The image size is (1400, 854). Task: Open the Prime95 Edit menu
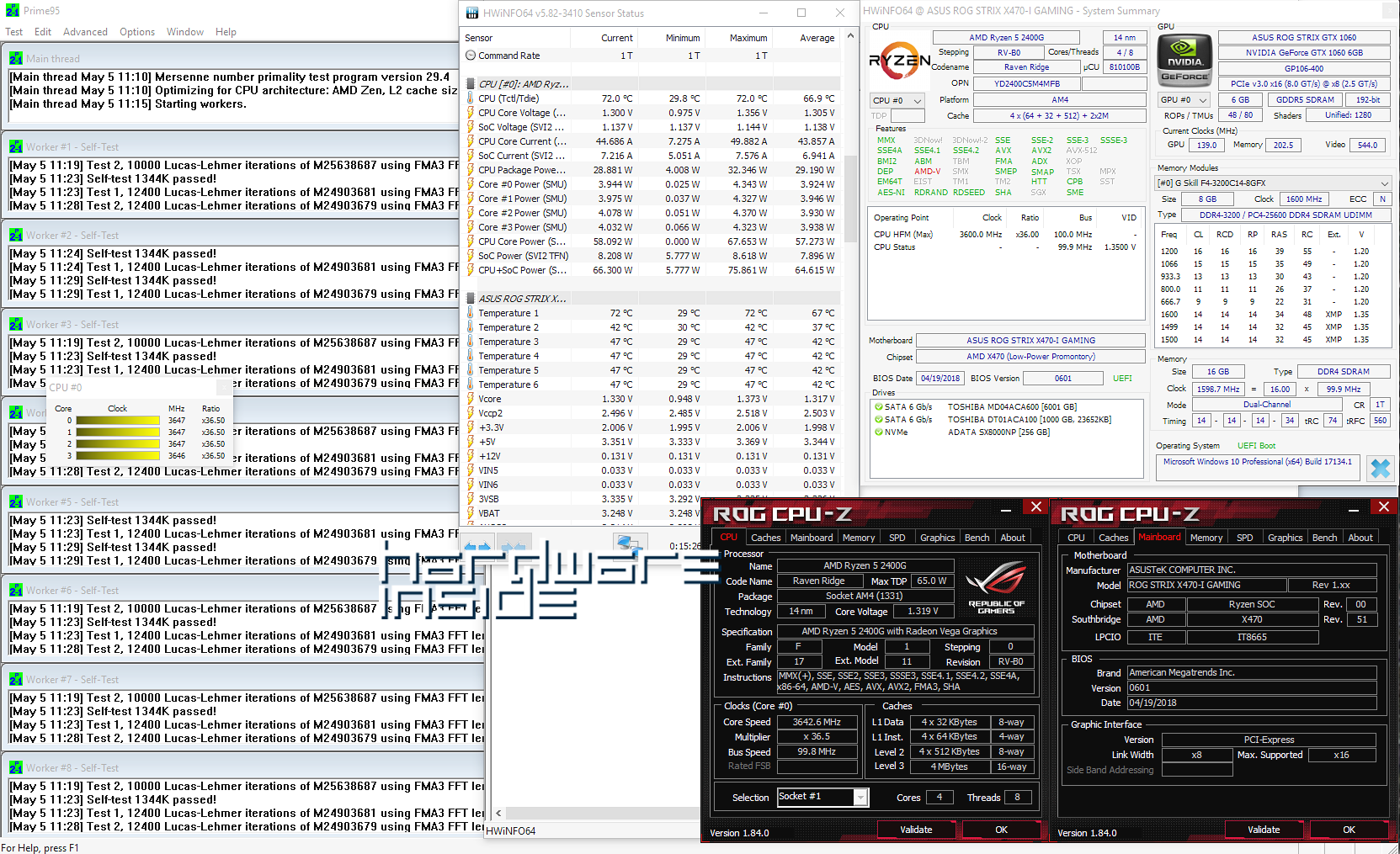(x=43, y=32)
